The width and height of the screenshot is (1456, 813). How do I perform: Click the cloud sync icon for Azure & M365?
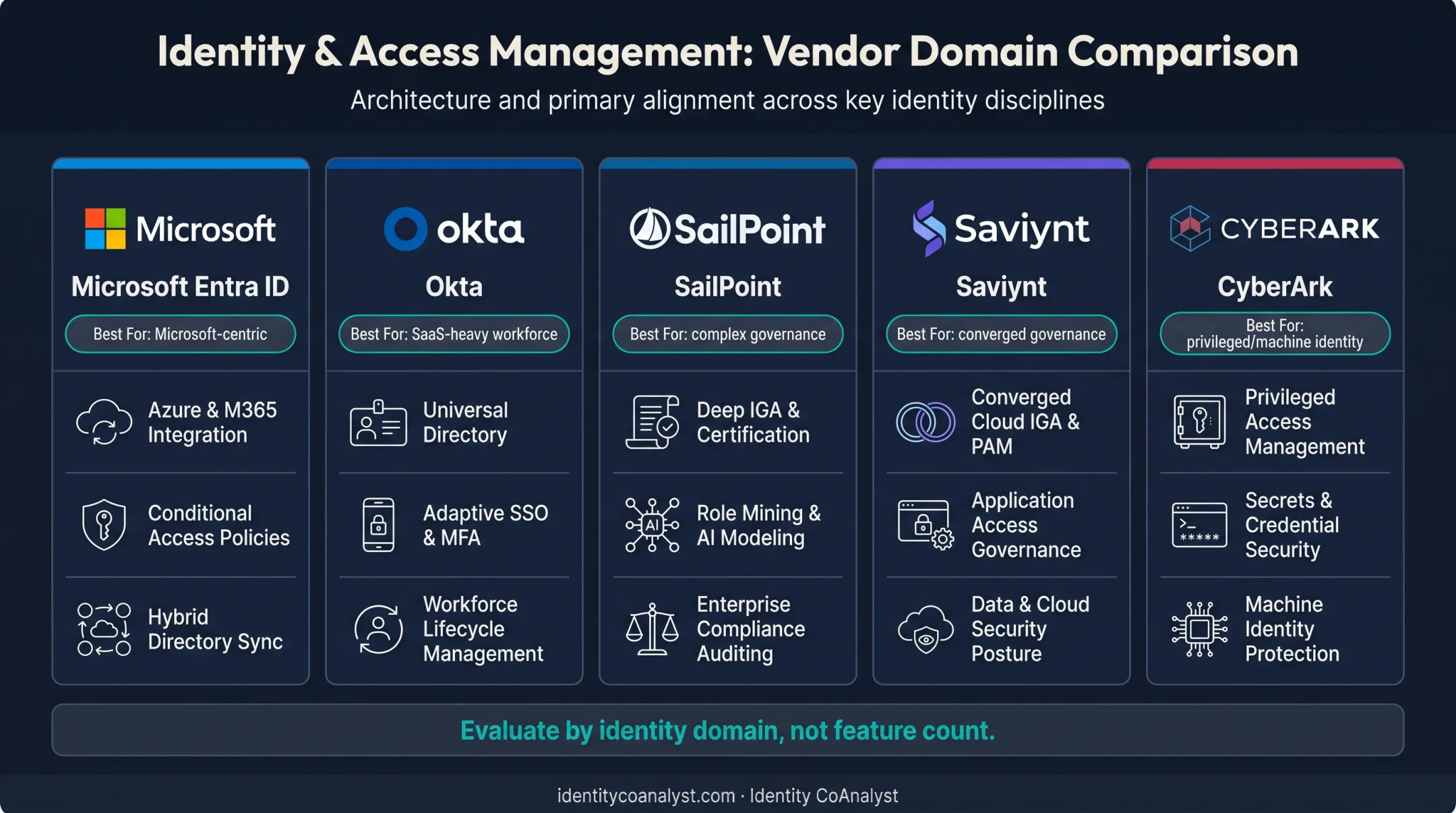104,422
